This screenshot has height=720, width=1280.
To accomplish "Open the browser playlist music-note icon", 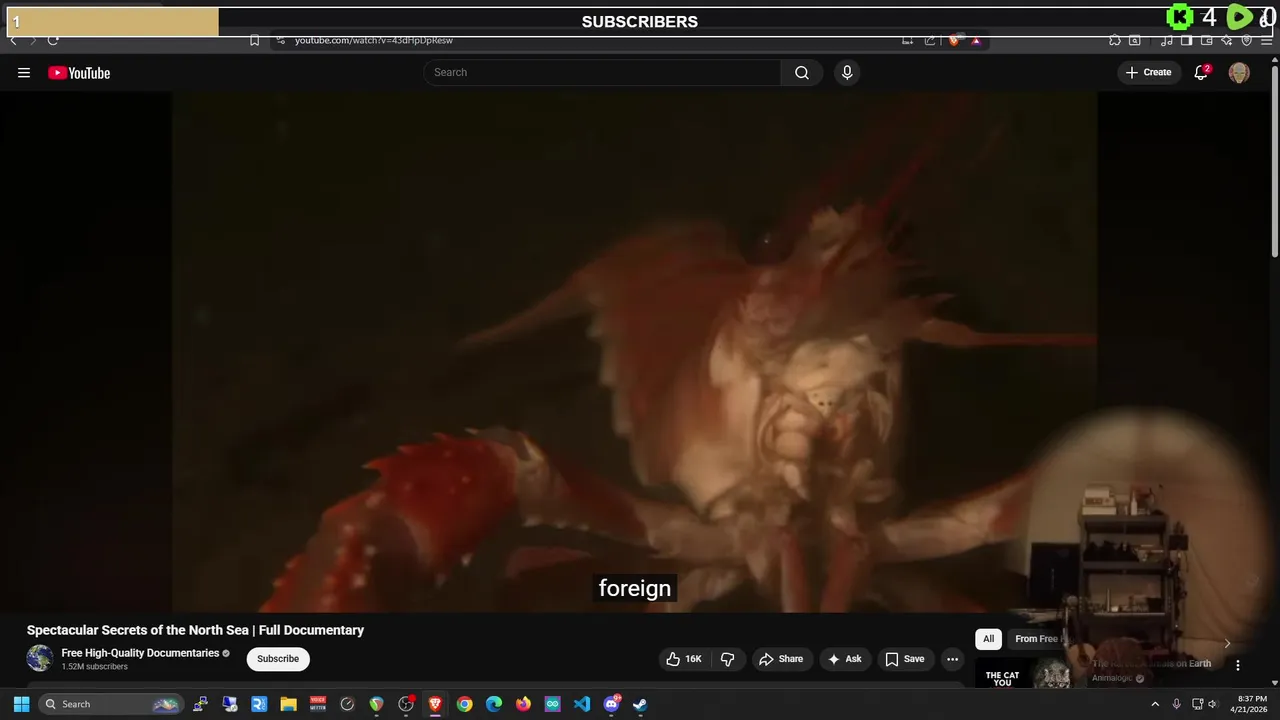I will [x=1167, y=40].
